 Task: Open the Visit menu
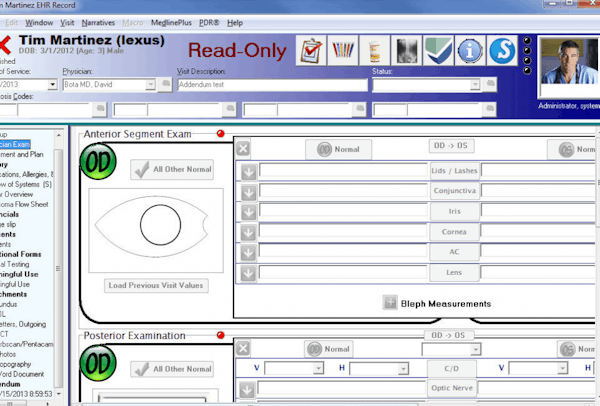(x=67, y=23)
